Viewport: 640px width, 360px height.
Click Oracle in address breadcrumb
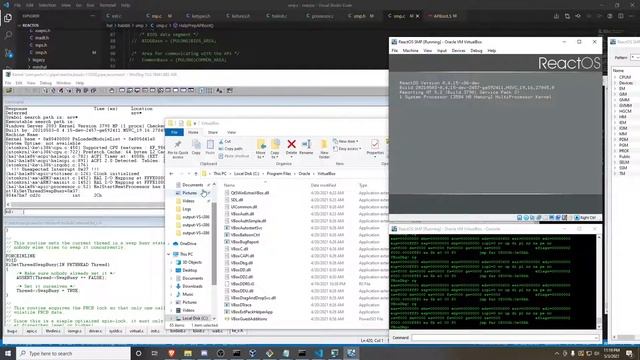(x=304, y=174)
